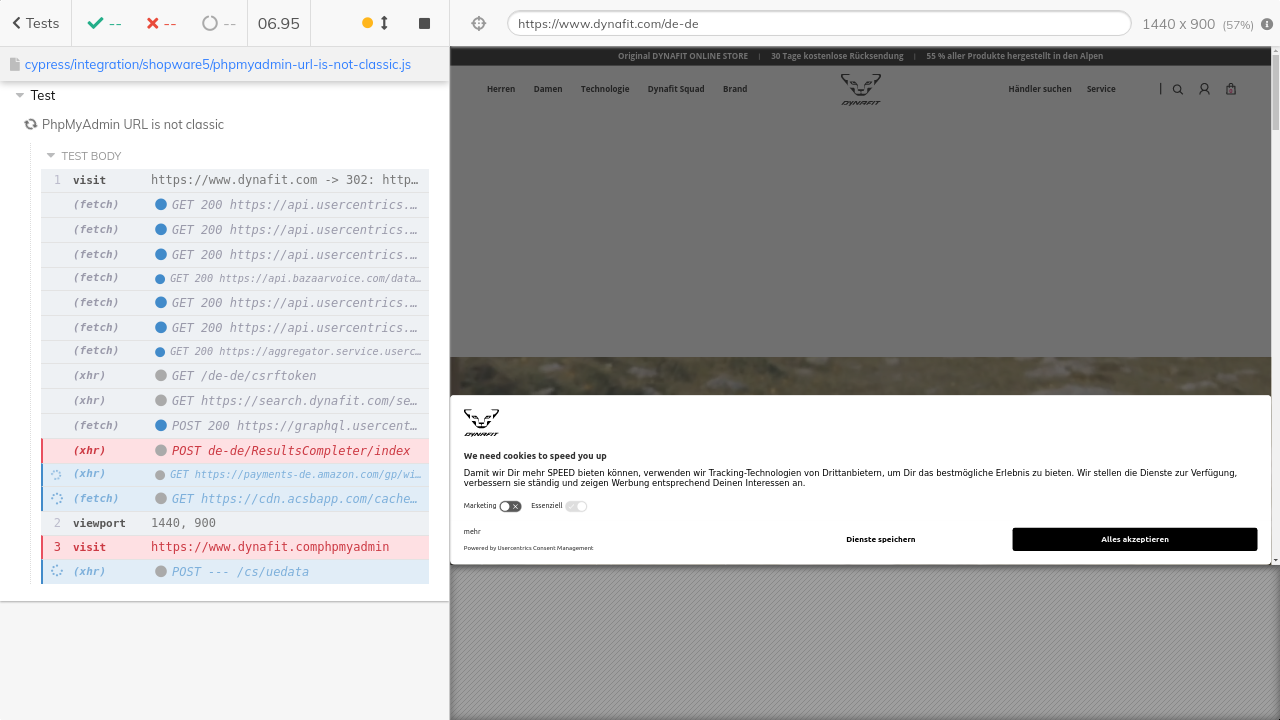The height and width of the screenshot is (720, 1280).
Task: Click the Dynafit logo in site header
Action: pos(860,89)
